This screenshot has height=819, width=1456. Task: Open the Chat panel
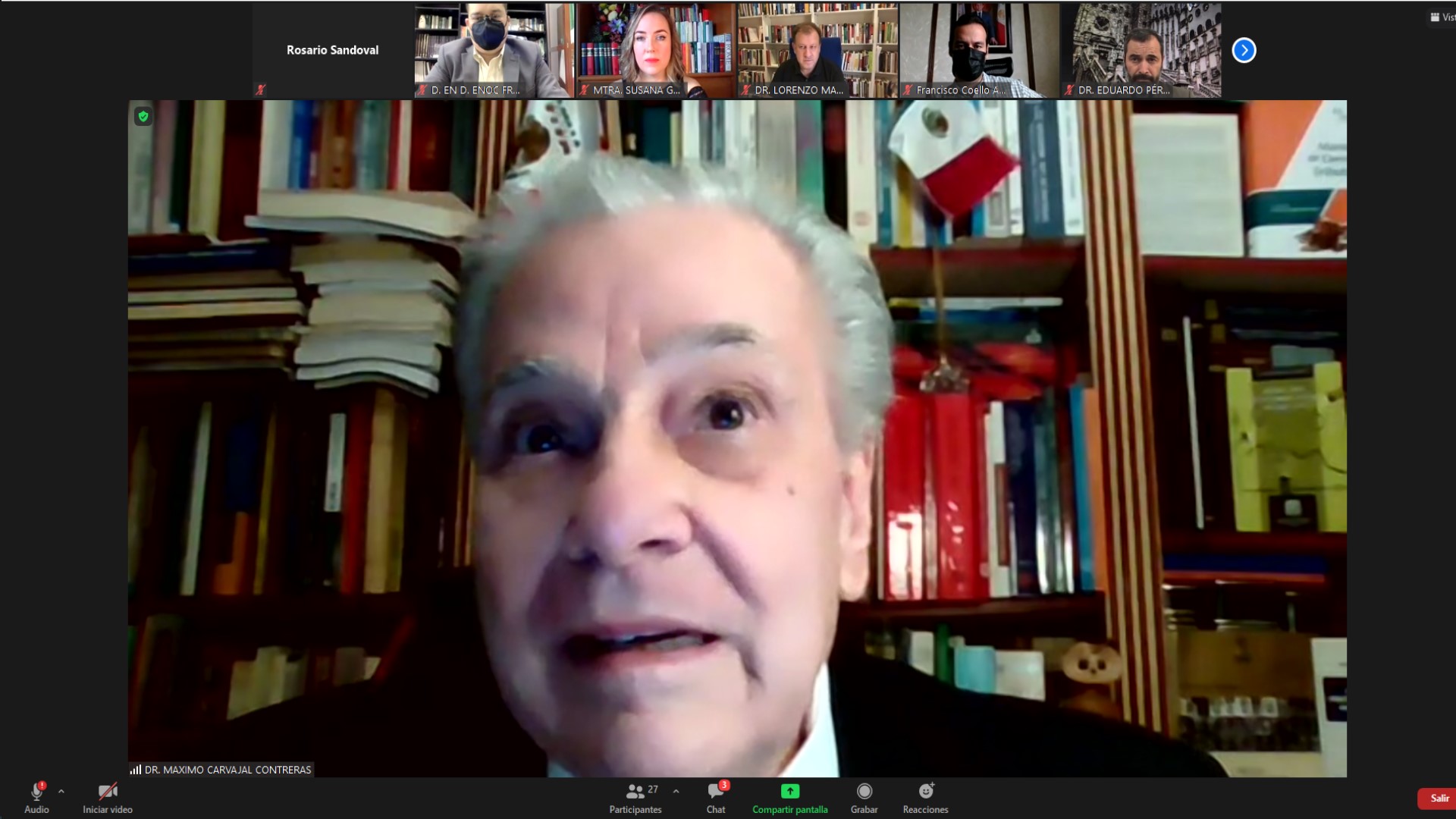[716, 798]
